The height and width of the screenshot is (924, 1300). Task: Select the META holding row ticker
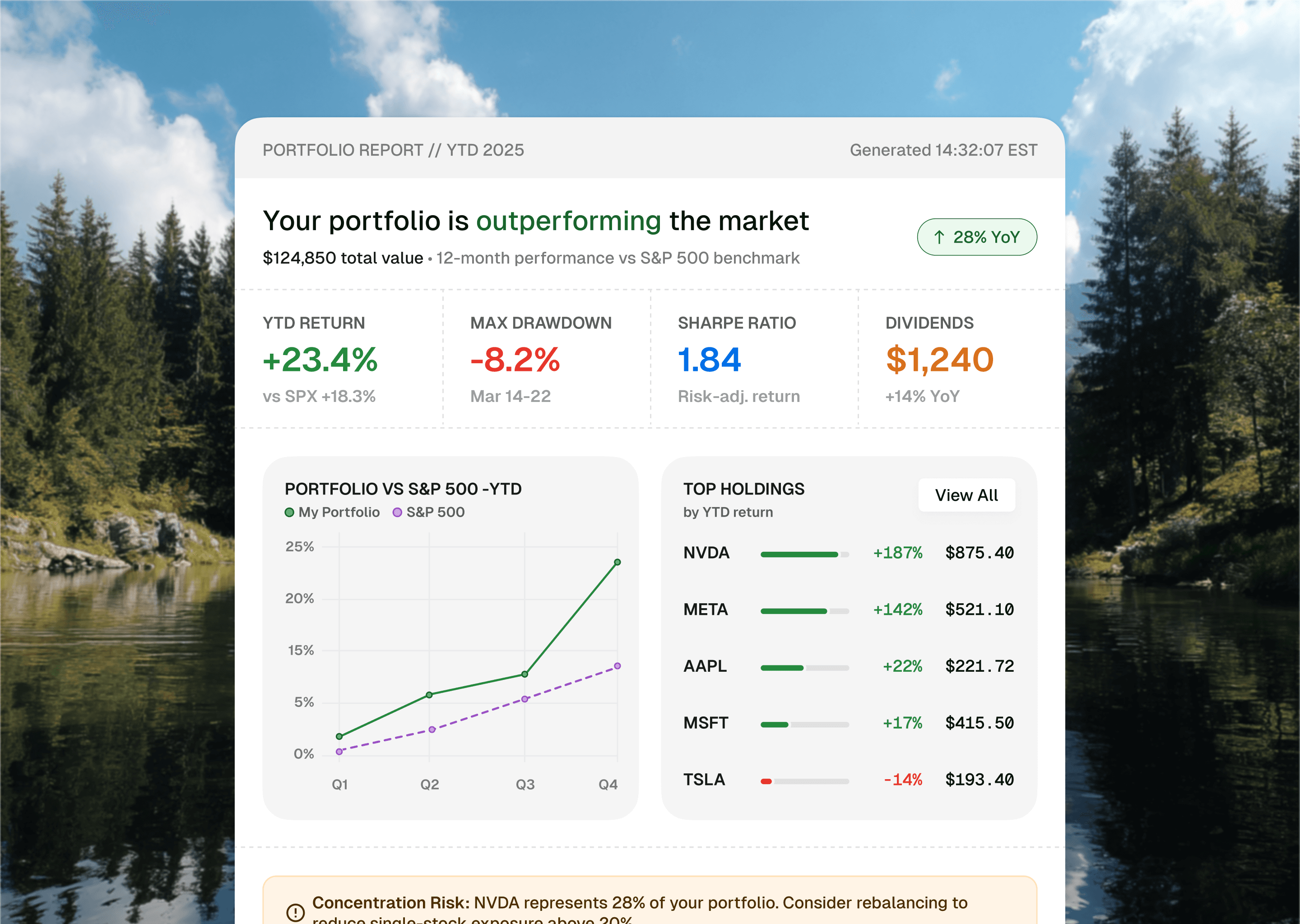(x=705, y=610)
